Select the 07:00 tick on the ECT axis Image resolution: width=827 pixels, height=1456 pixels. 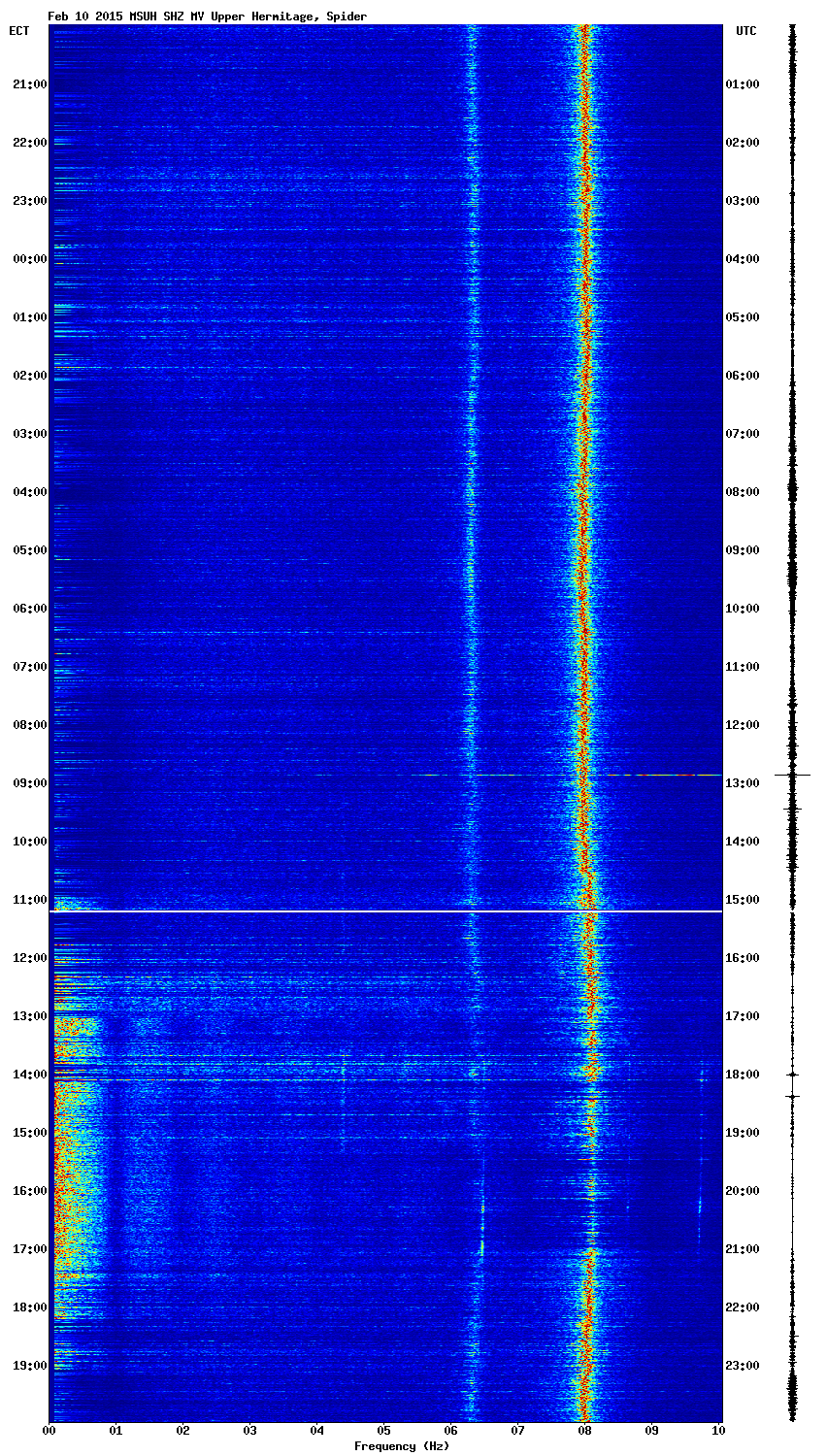pyautogui.click(x=29, y=667)
